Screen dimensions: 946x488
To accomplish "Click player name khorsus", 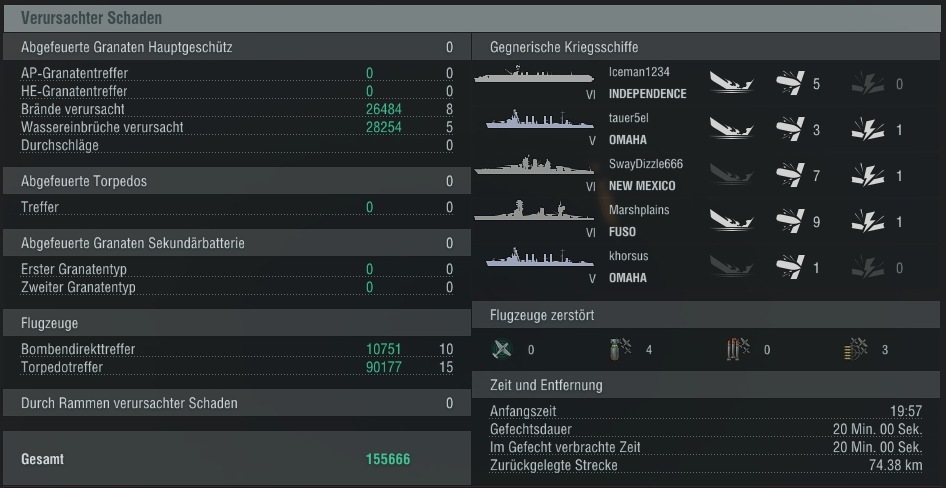I will click(x=629, y=256).
